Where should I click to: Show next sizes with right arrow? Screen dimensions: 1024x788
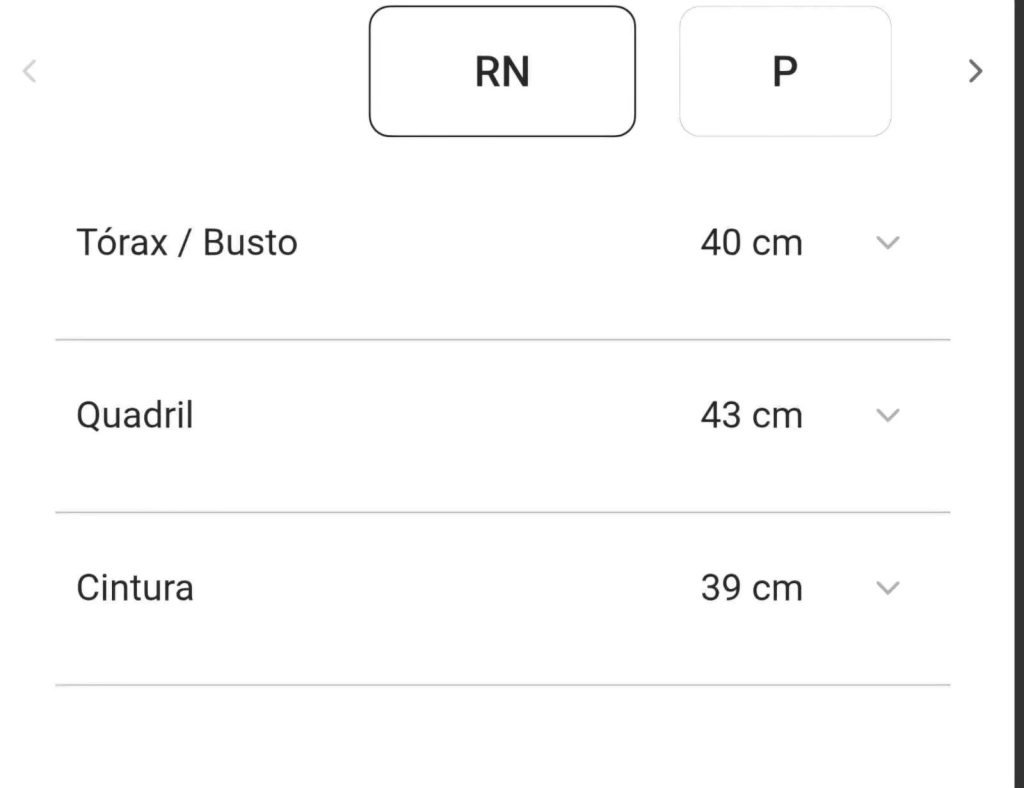click(x=975, y=71)
